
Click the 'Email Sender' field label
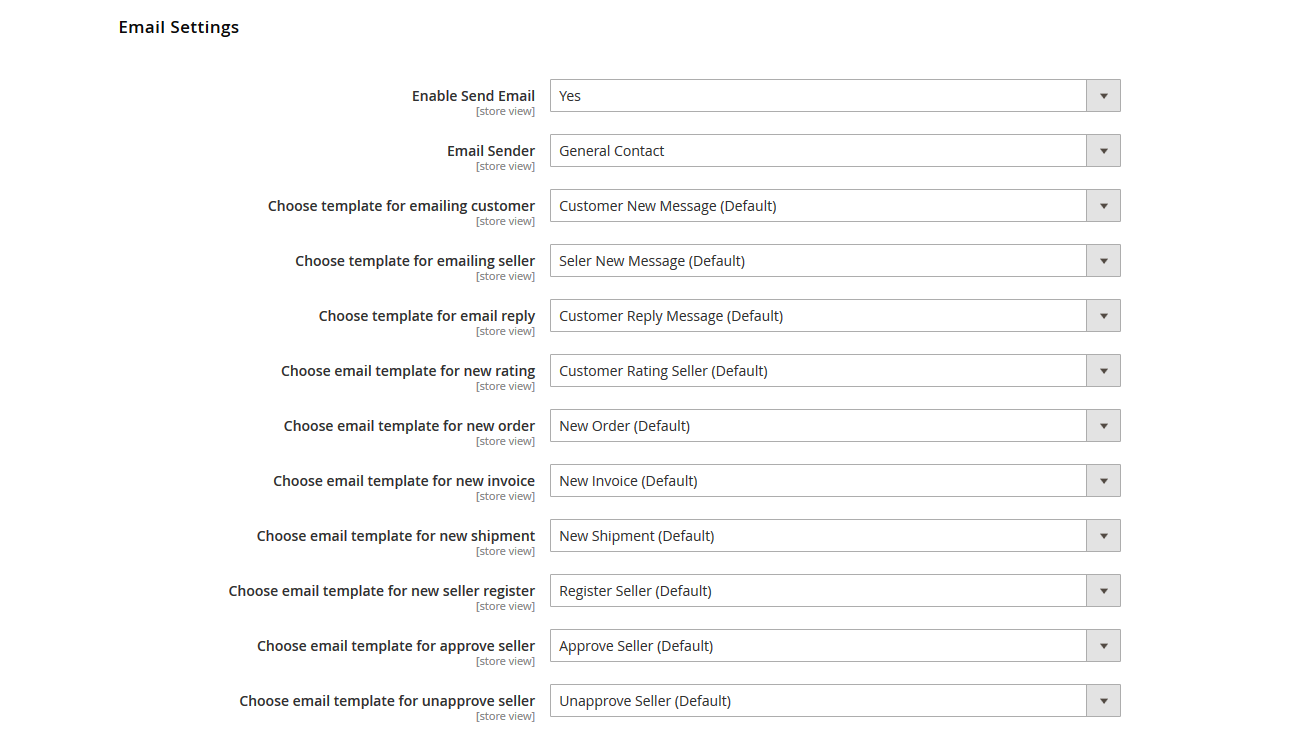(x=490, y=151)
